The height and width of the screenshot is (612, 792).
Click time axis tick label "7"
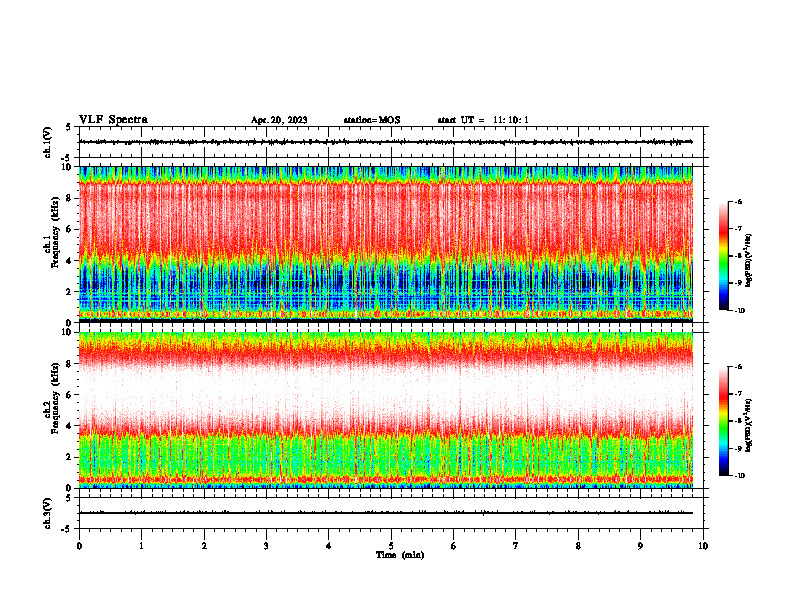pos(516,546)
